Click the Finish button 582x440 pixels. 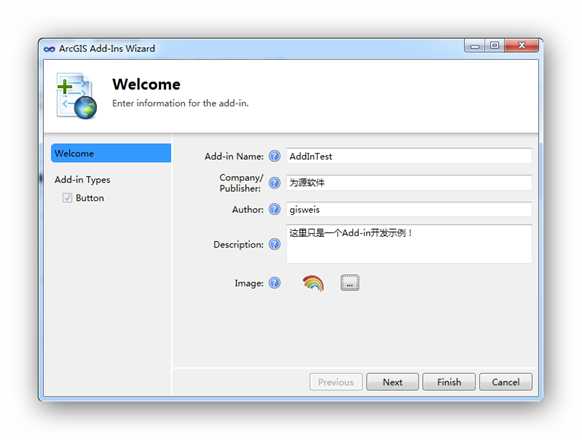pyautogui.click(x=449, y=382)
